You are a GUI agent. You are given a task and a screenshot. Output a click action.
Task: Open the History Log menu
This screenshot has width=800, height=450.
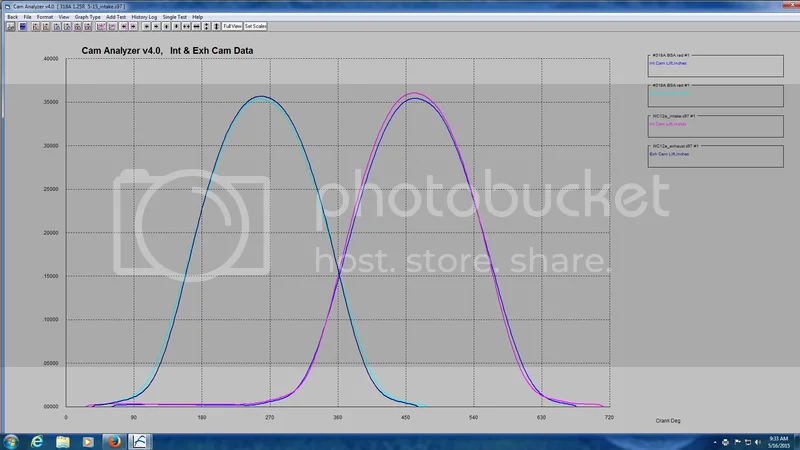(x=144, y=17)
